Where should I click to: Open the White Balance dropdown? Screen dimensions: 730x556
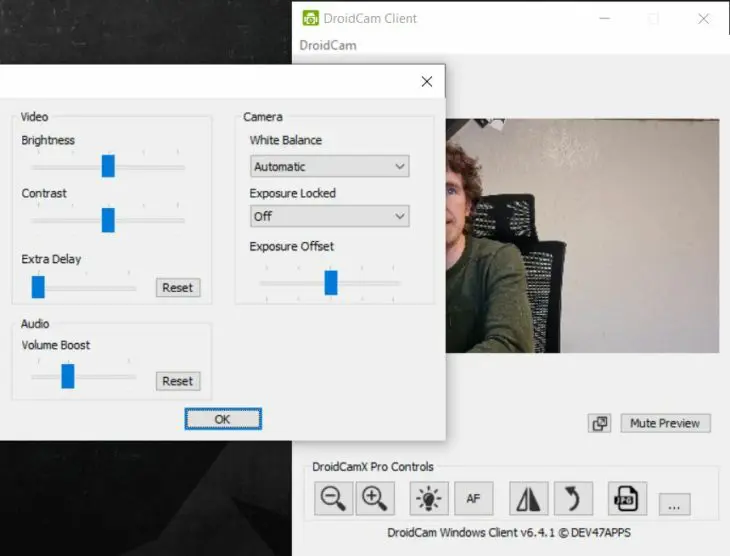click(330, 166)
